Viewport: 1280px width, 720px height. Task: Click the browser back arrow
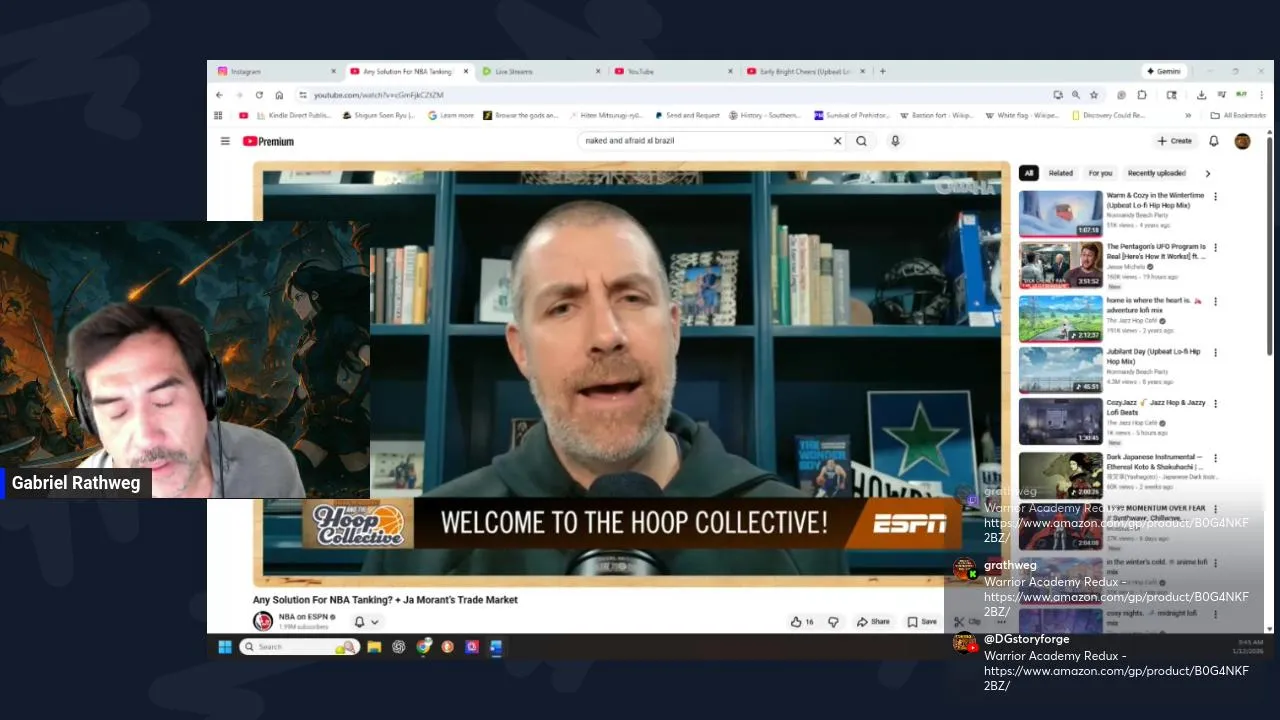coord(219,95)
